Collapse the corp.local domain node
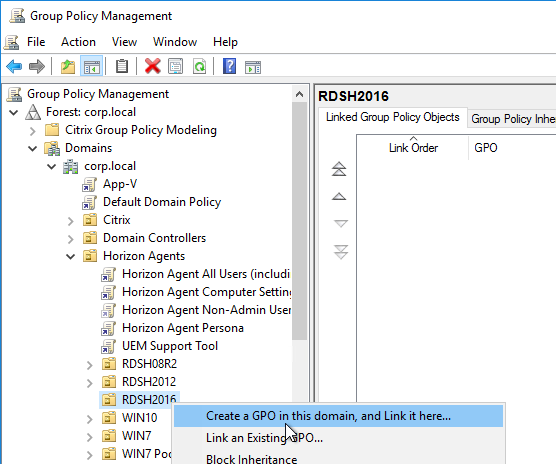Image resolution: width=556 pixels, height=464 pixels. tap(52, 167)
